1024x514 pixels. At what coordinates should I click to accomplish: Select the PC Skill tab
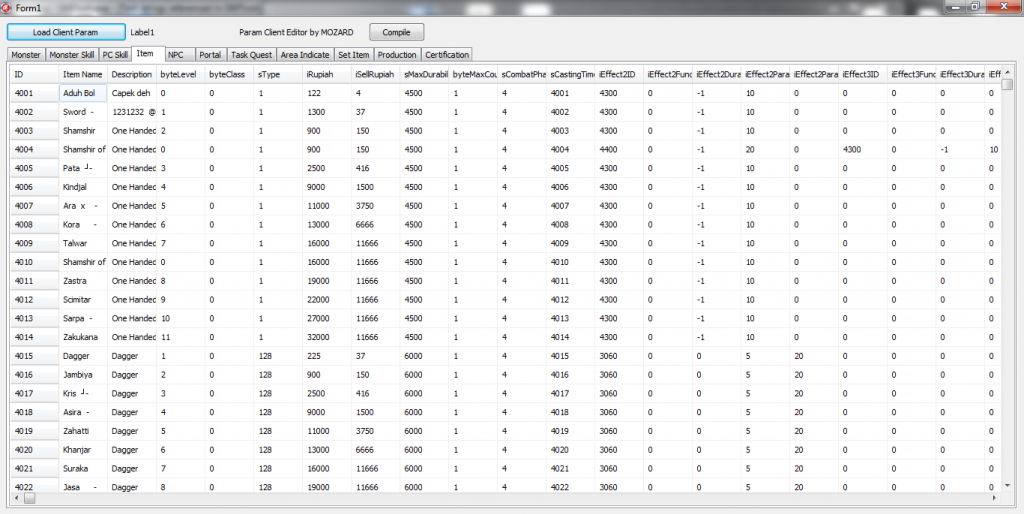(x=115, y=55)
